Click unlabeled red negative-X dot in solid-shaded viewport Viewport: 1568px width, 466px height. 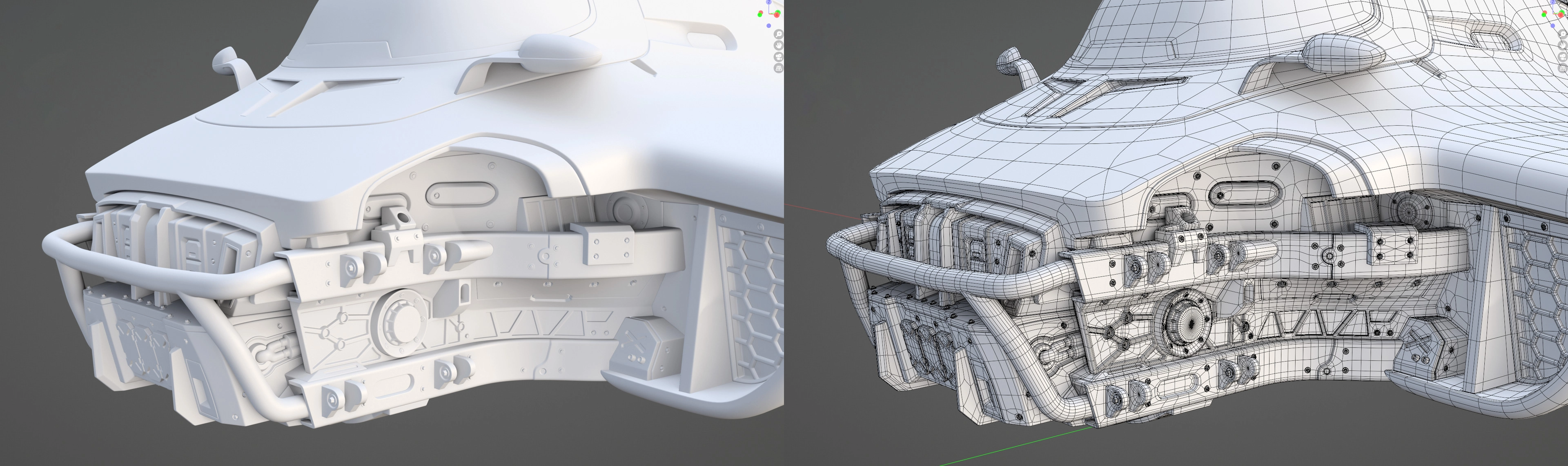click(762, 11)
